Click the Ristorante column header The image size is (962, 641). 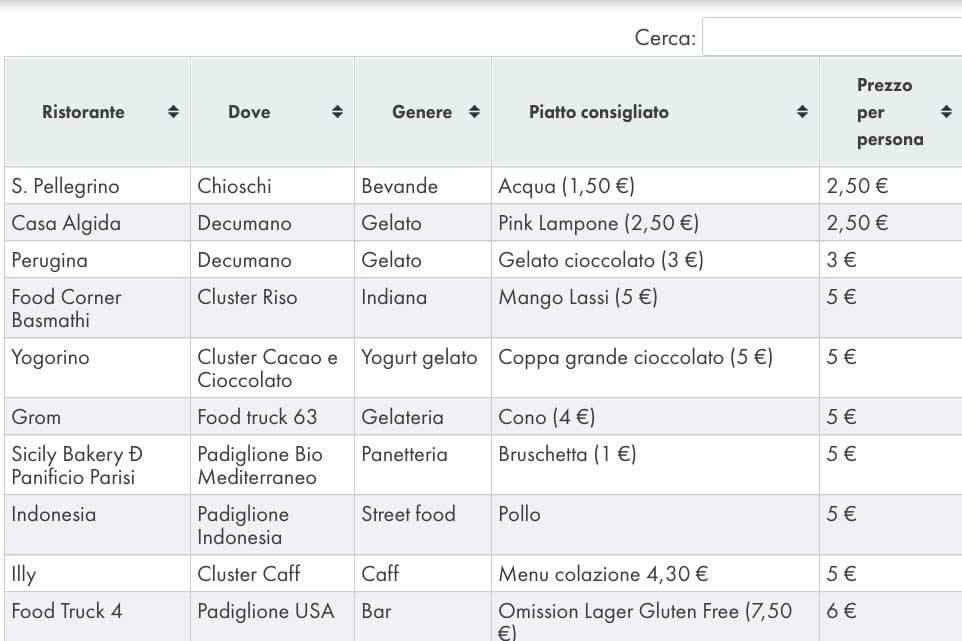(x=84, y=112)
